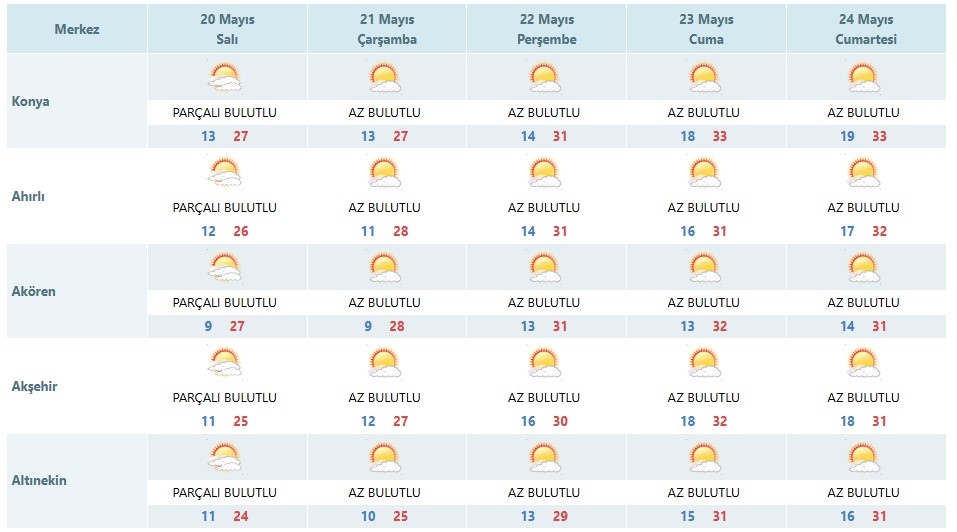Click Ahırlı weather icon for 21 Mayıs
Screen dimensions: 957x532
pyautogui.click(x=385, y=174)
